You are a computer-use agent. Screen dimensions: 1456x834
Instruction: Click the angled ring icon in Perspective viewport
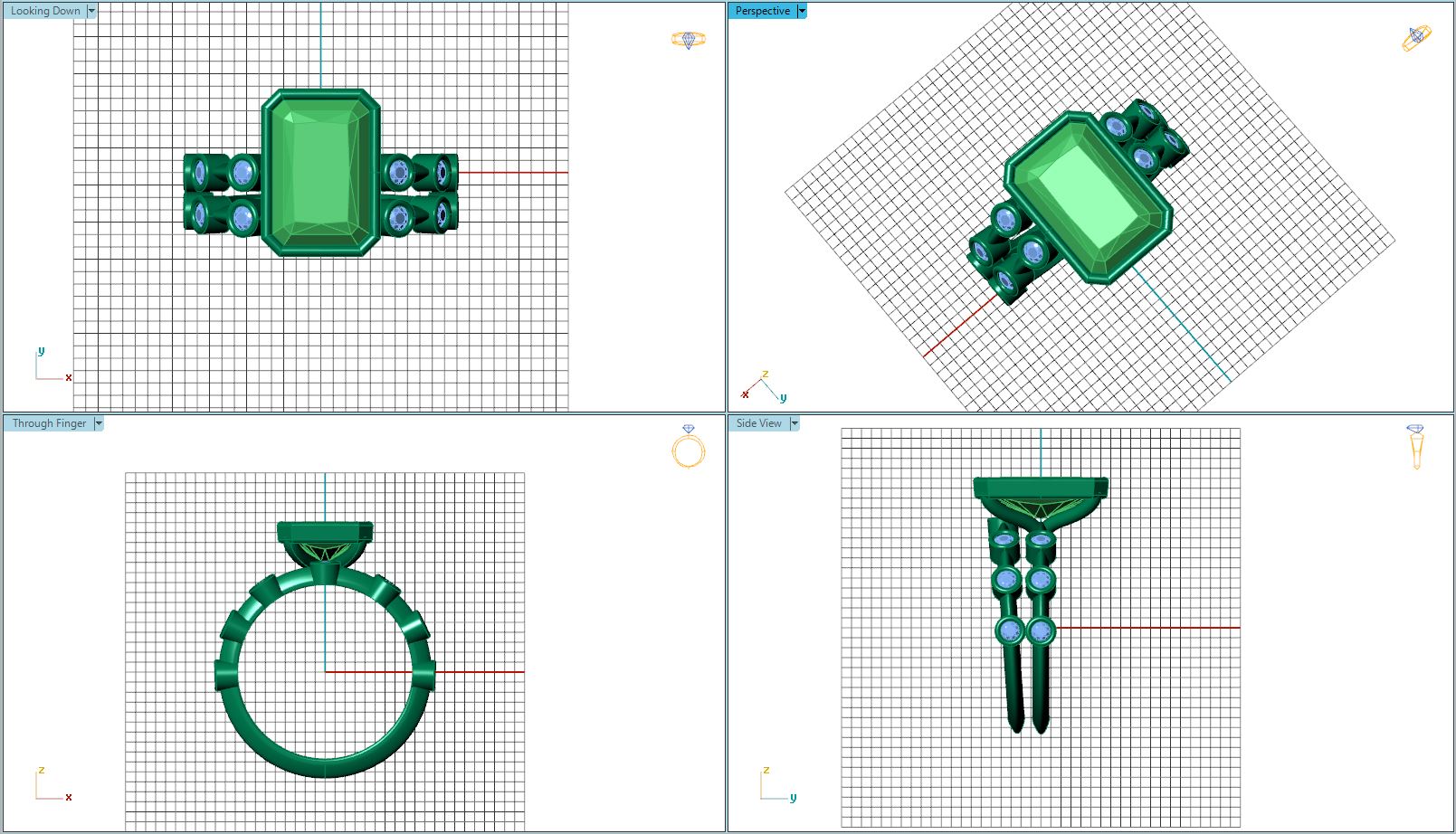click(1416, 38)
